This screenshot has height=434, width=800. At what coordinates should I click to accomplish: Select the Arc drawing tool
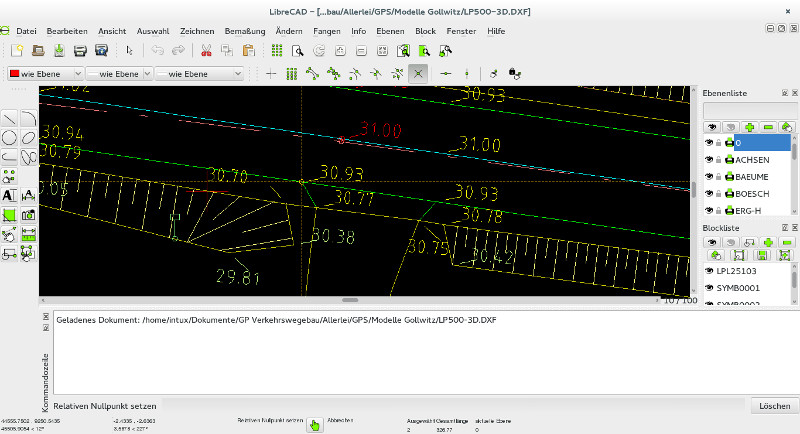click(x=29, y=118)
